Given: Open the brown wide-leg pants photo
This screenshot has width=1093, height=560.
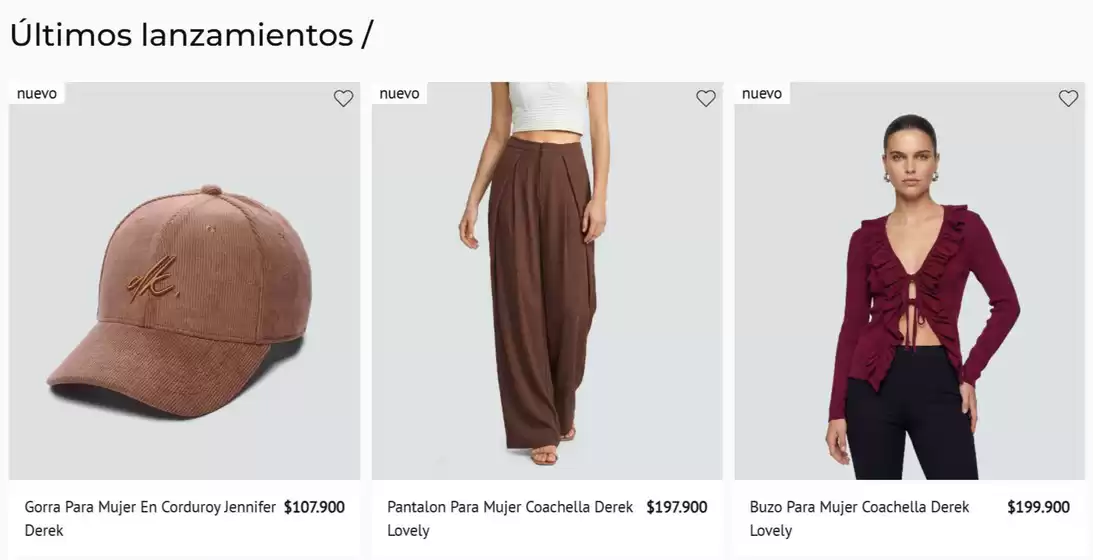Looking at the screenshot, I should (541, 300).
